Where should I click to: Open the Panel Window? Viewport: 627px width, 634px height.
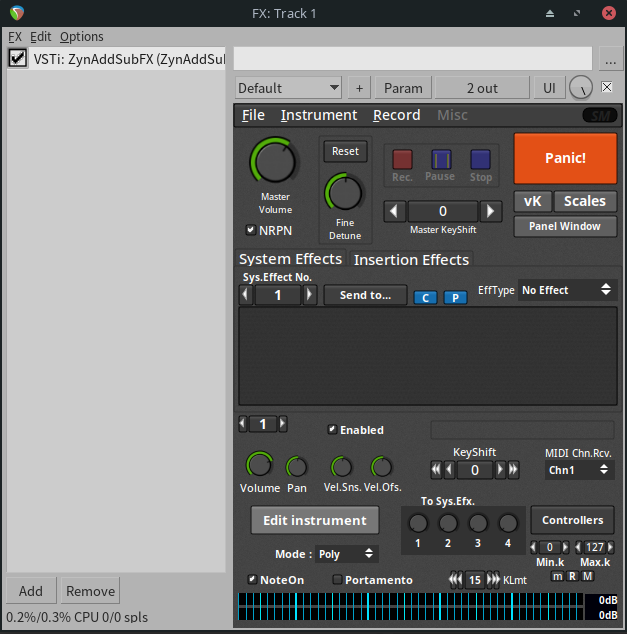click(565, 226)
